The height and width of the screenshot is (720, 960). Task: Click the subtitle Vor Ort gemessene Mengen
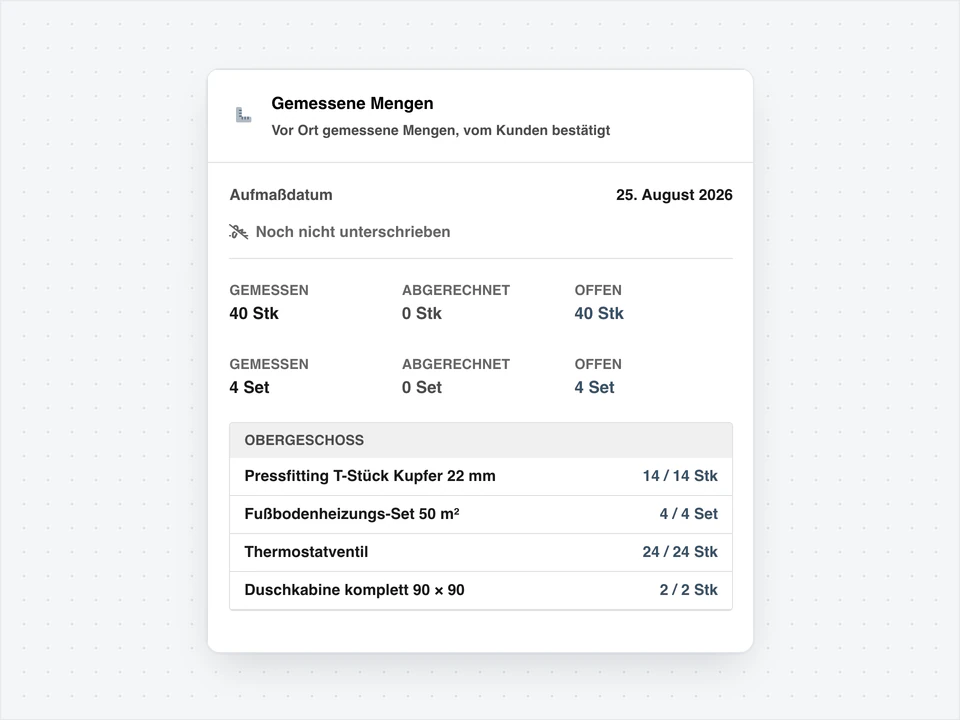(x=441, y=130)
